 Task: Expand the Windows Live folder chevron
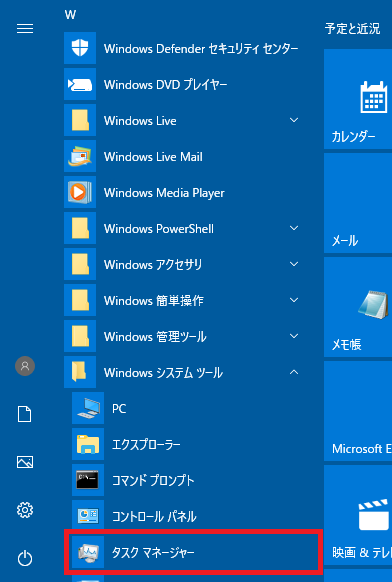pos(294,120)
